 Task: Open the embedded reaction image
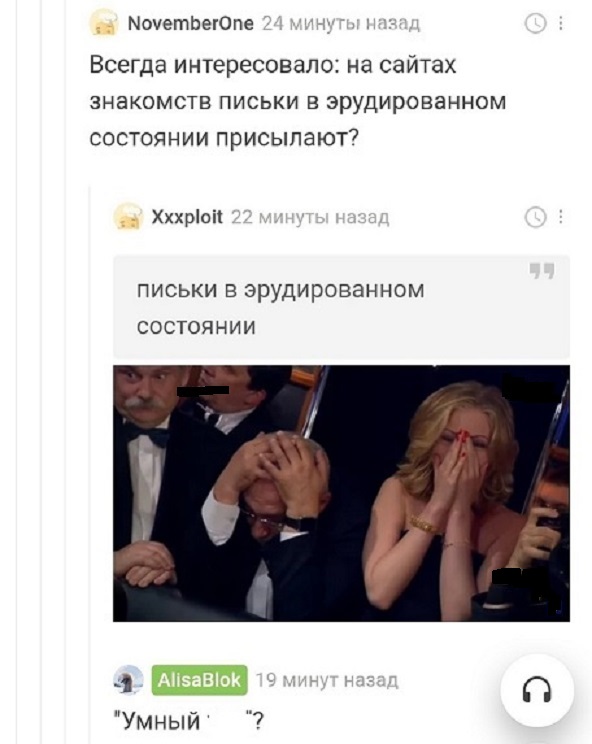(x=341, y=493)
